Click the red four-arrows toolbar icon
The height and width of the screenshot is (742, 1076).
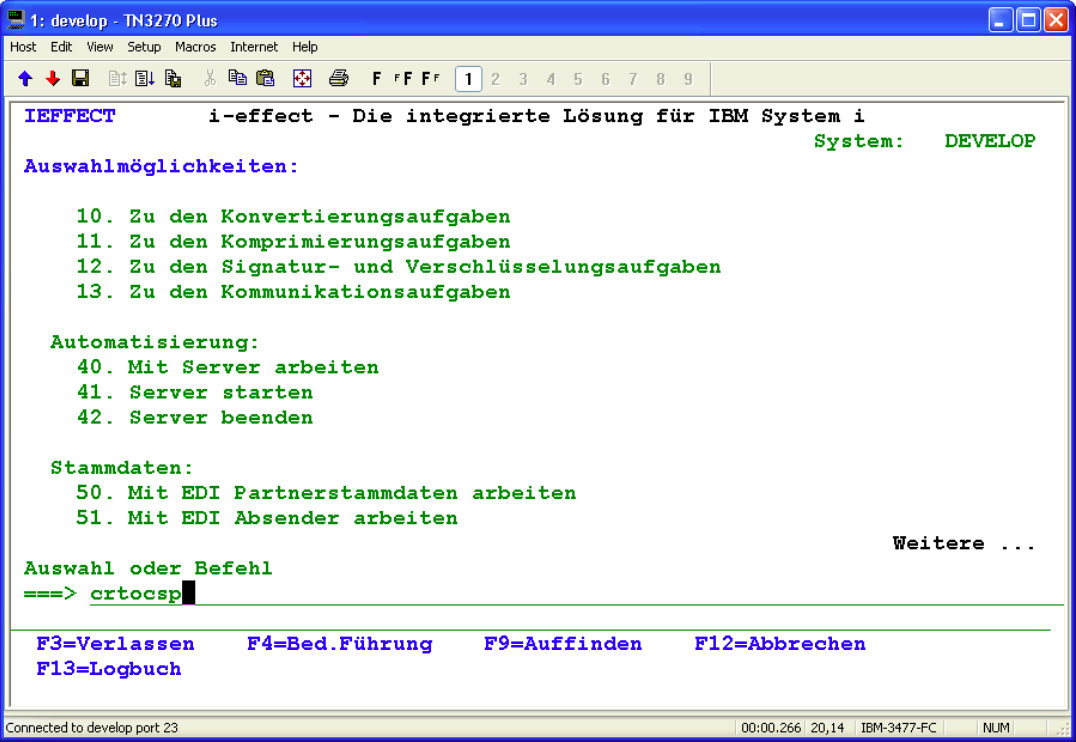pos(302,79)
